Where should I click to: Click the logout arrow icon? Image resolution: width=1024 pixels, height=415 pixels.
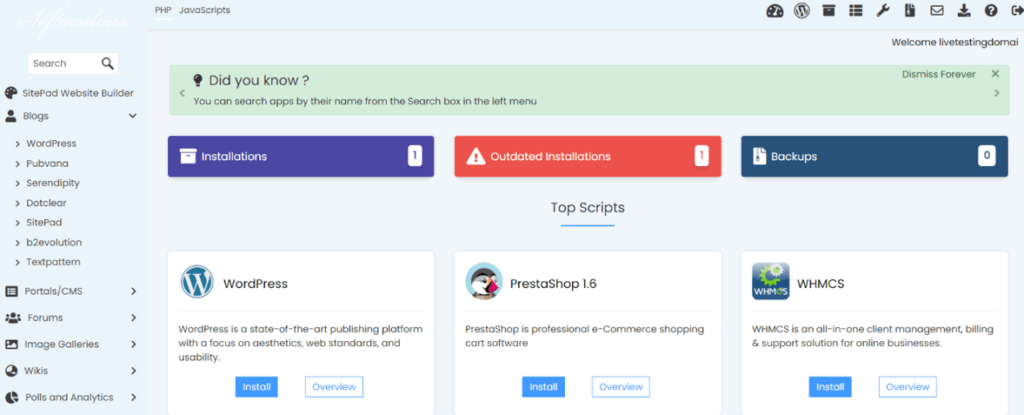[x=1016, y=10]
